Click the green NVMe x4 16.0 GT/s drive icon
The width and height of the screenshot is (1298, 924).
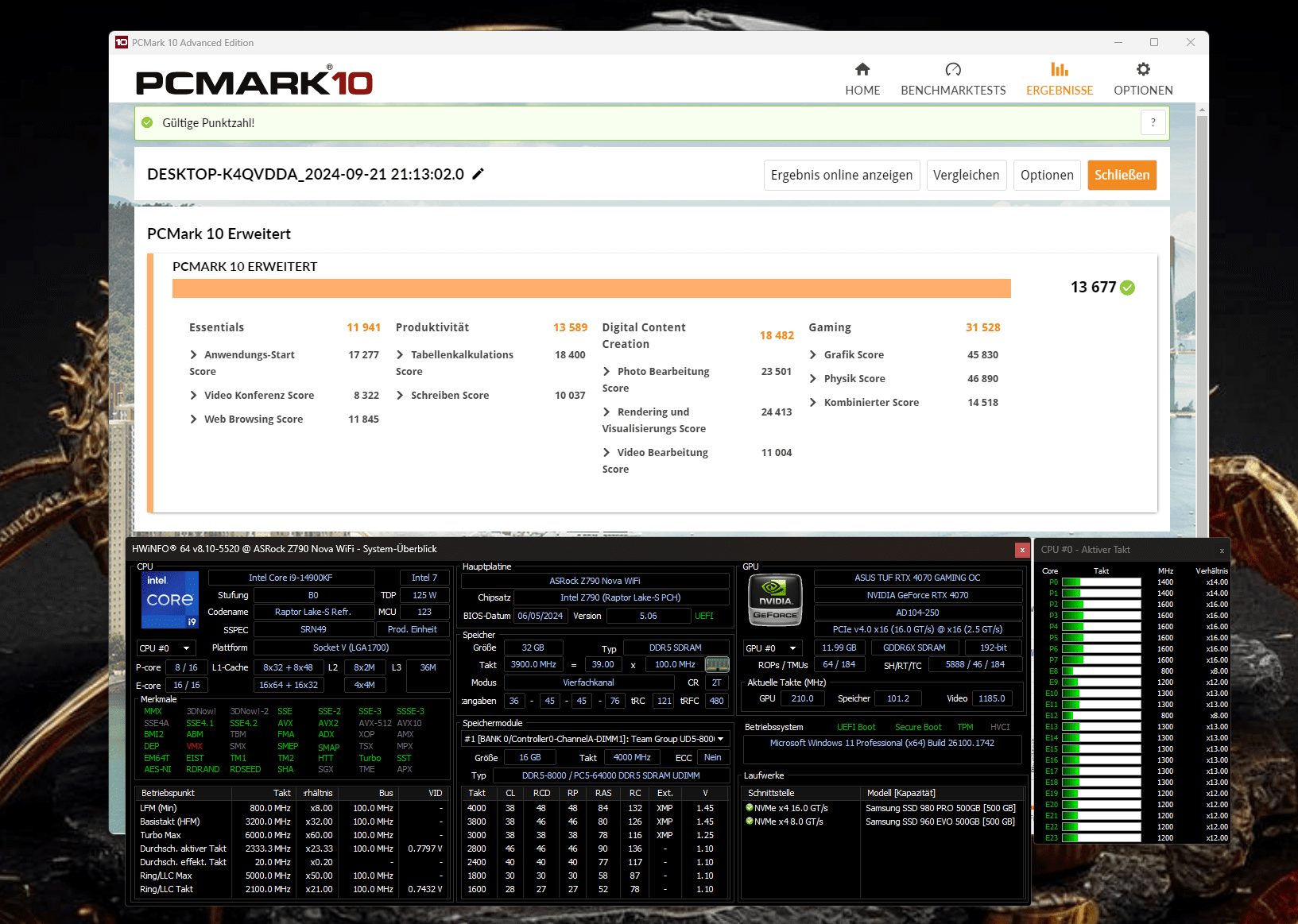749,808
